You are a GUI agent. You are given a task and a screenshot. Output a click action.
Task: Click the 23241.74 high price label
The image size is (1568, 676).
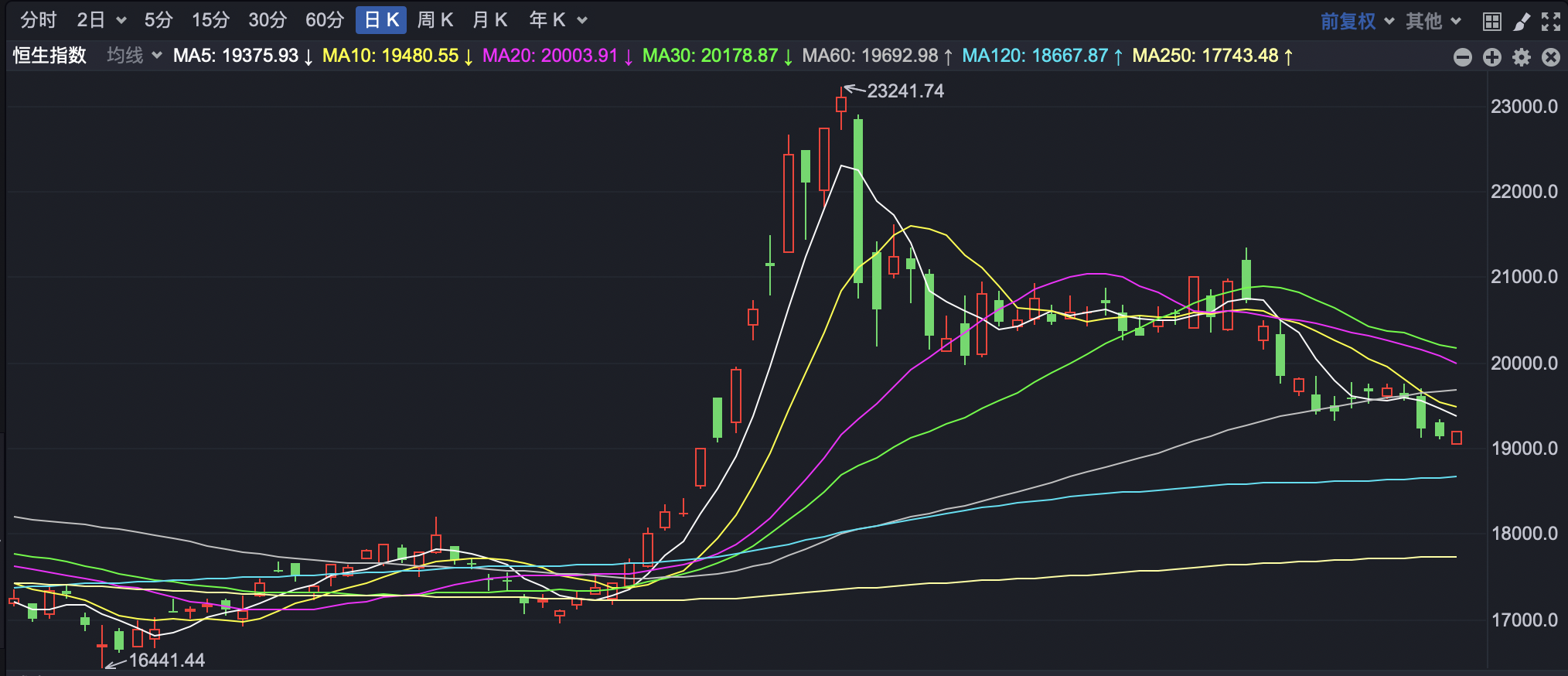click(905, 91)
